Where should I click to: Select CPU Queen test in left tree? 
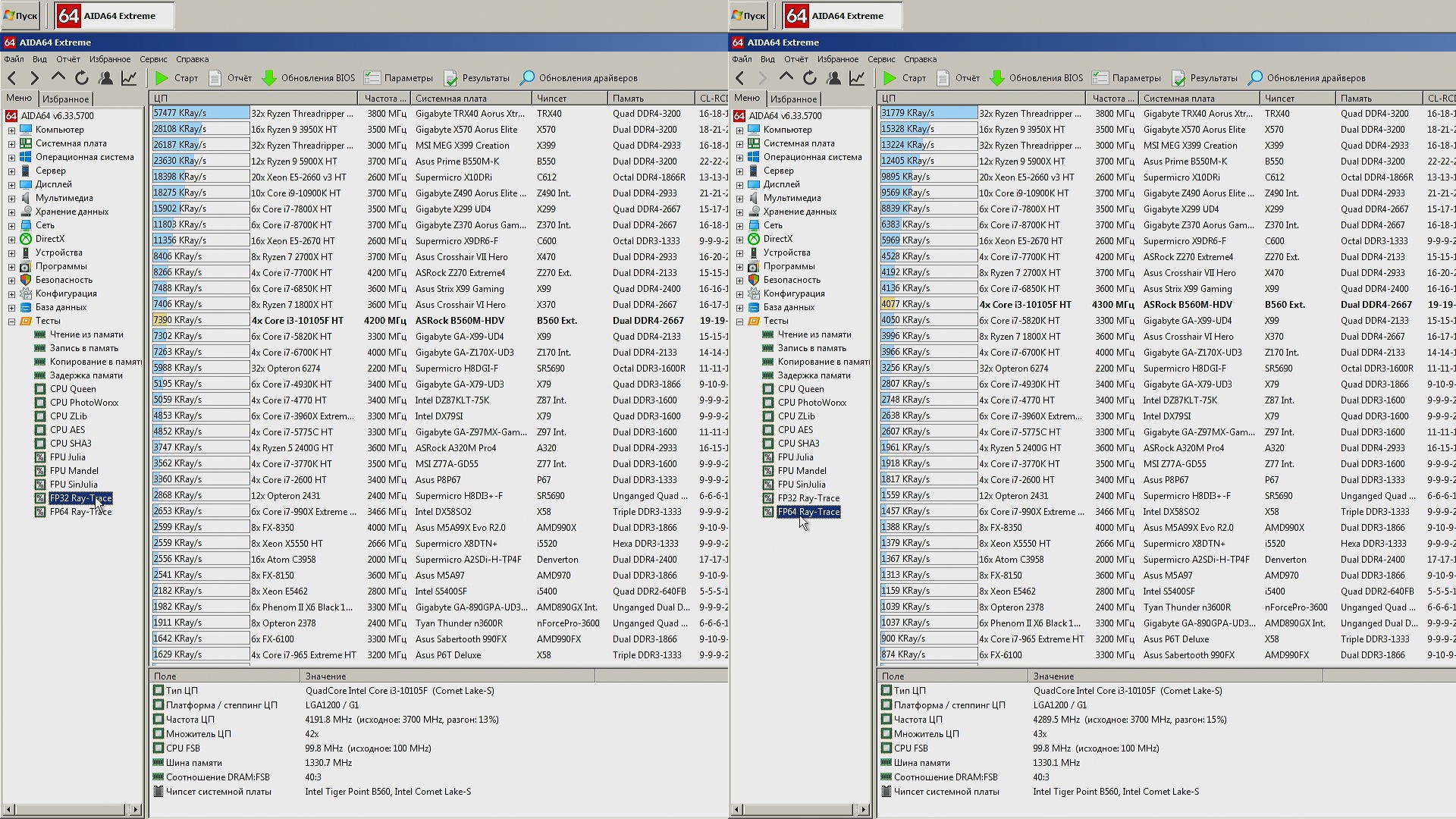pyautogui.click(x=73, y=389)
